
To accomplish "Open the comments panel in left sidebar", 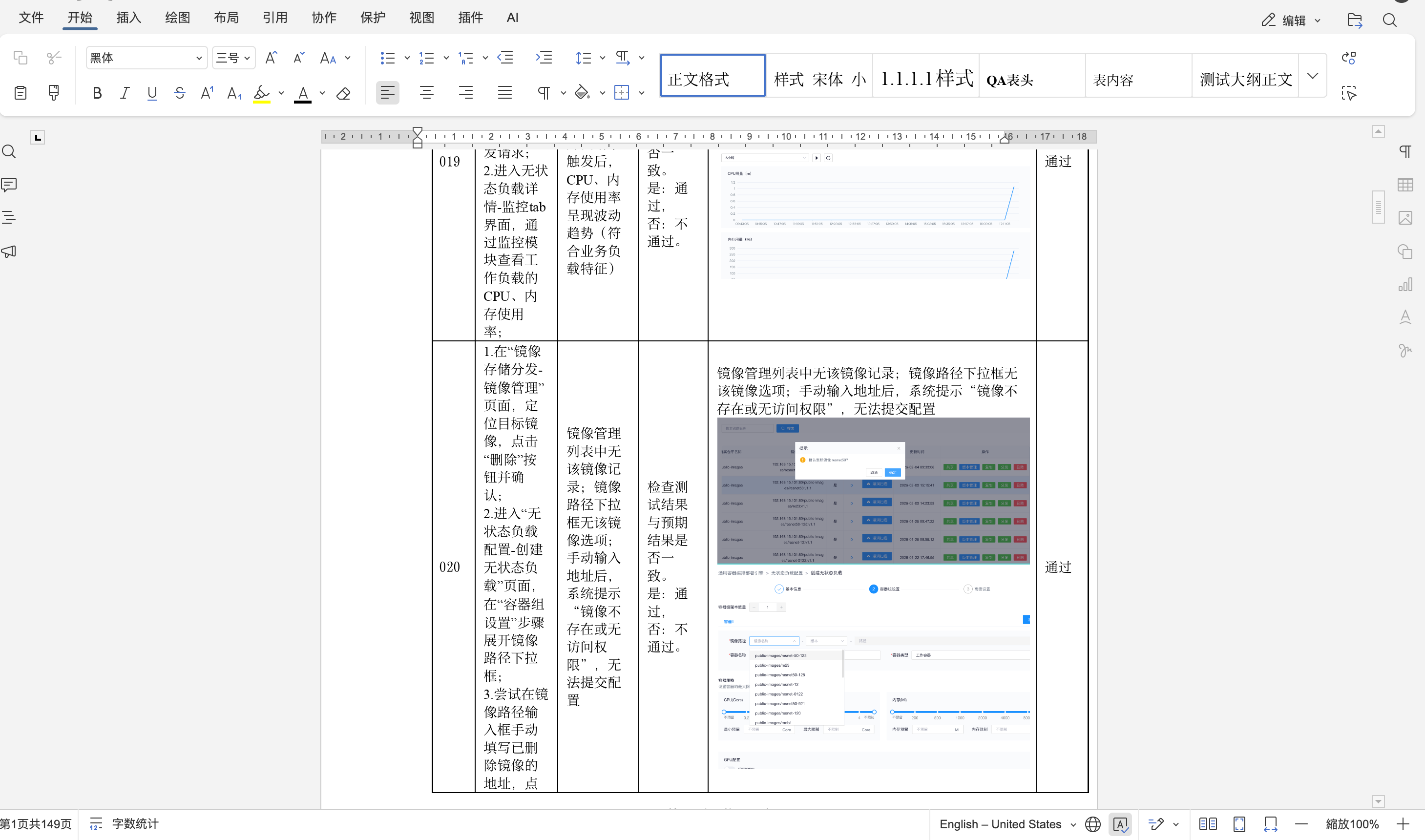I will coord(9,185).
